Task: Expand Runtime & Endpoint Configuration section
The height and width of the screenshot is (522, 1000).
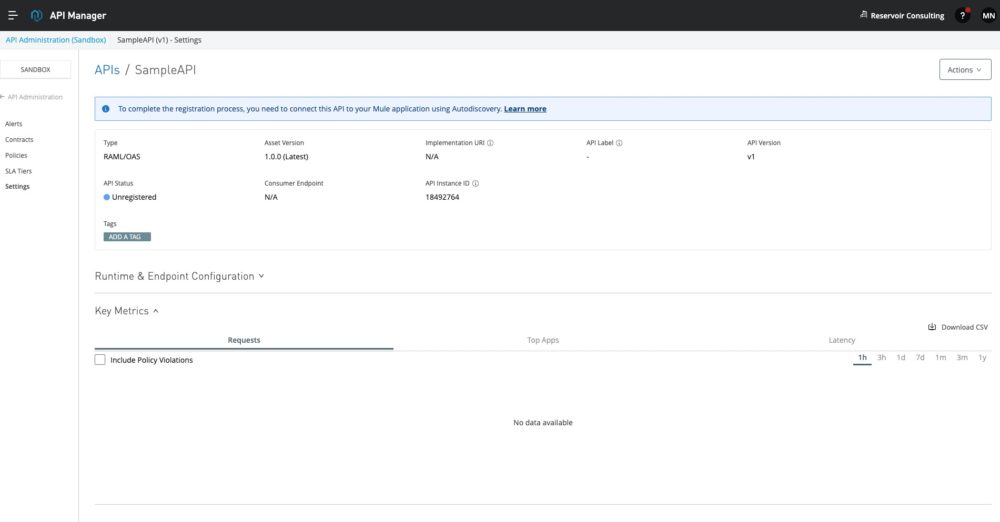Action: (179, 276)
